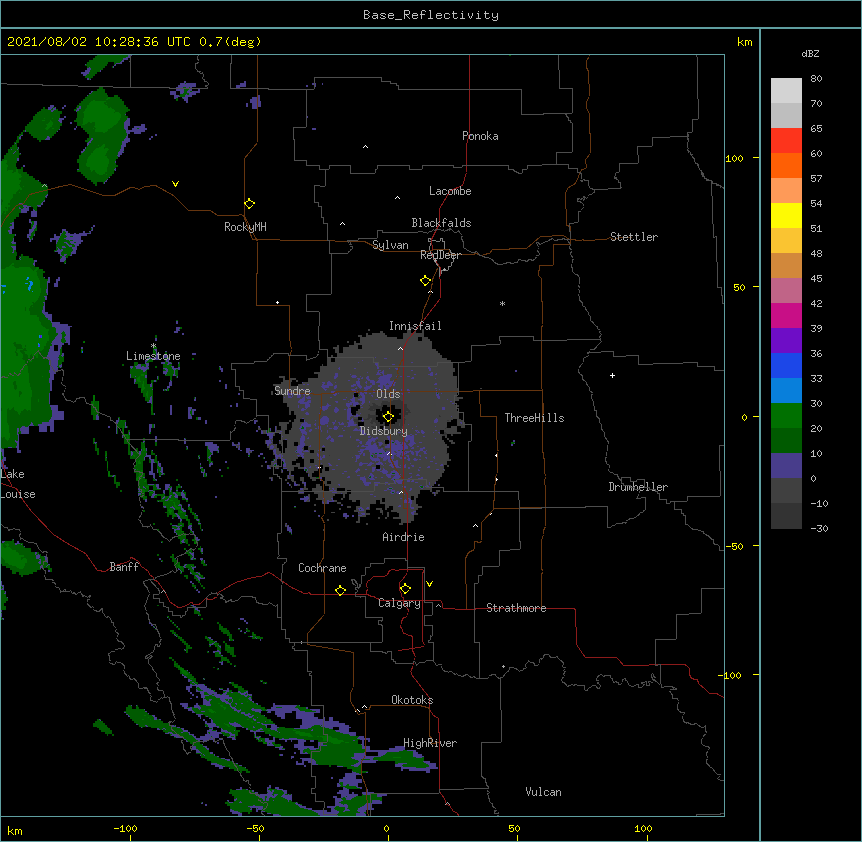Click the Sylvan label

click(x=390, y=245)
